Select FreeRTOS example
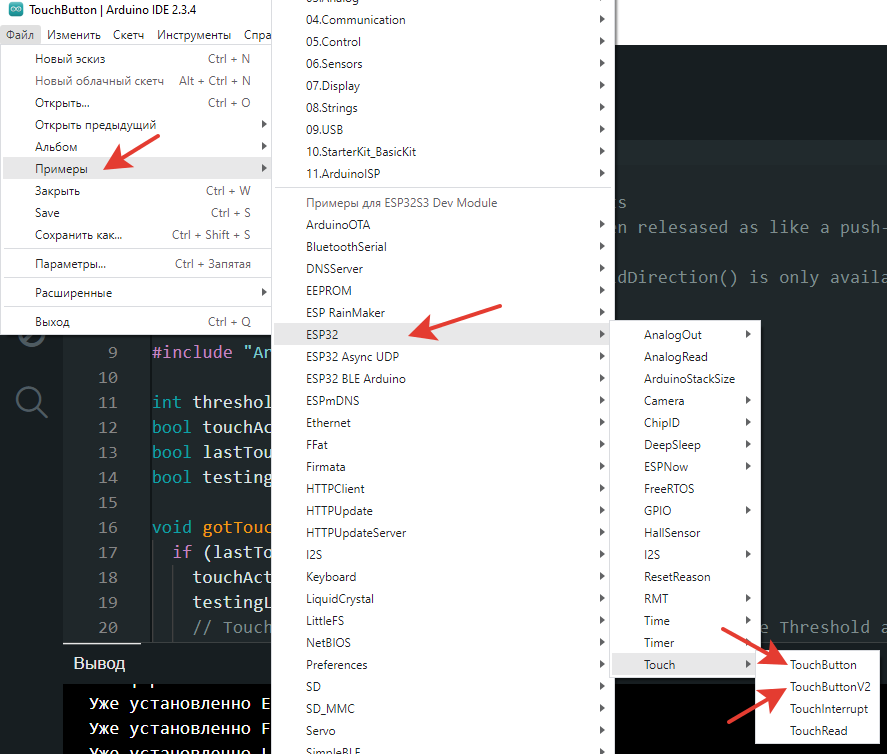 pos(685,489)
